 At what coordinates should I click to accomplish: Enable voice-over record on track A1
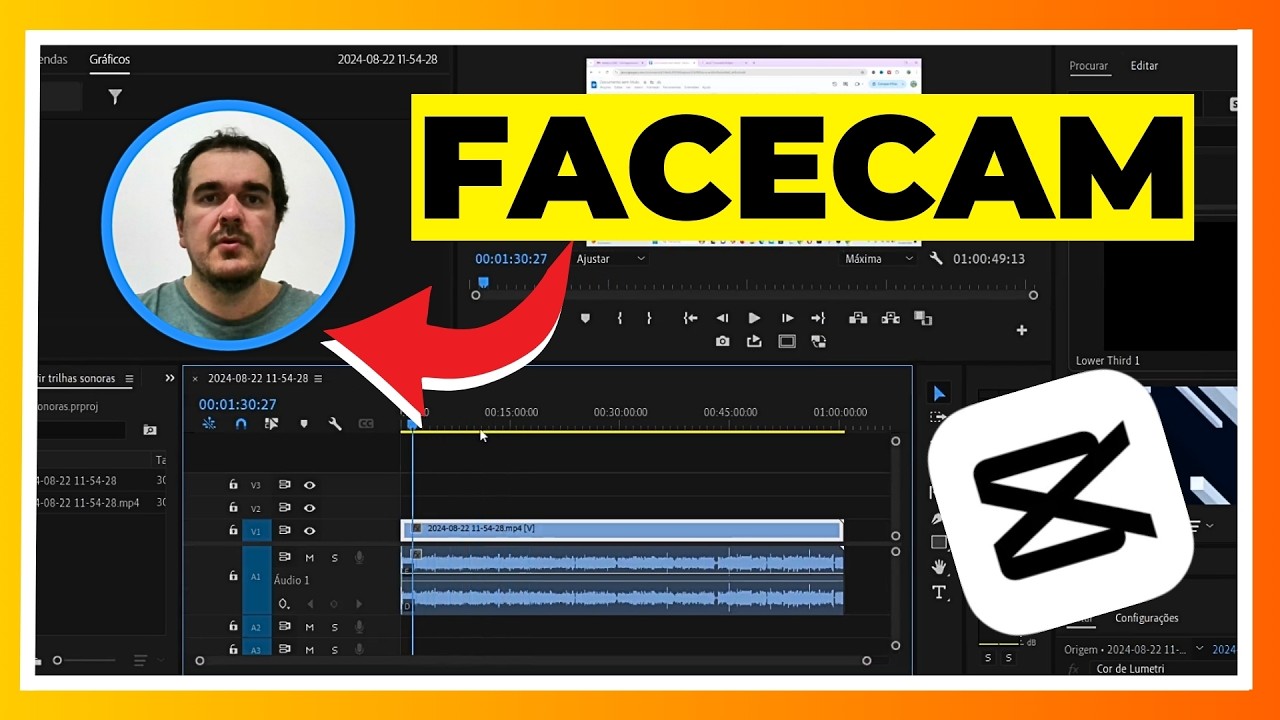[x=359, y=558]
